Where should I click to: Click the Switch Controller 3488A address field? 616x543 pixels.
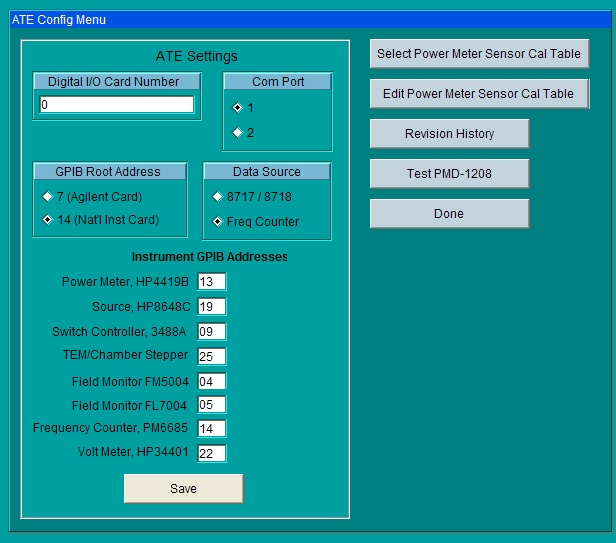tap(212, 332)
